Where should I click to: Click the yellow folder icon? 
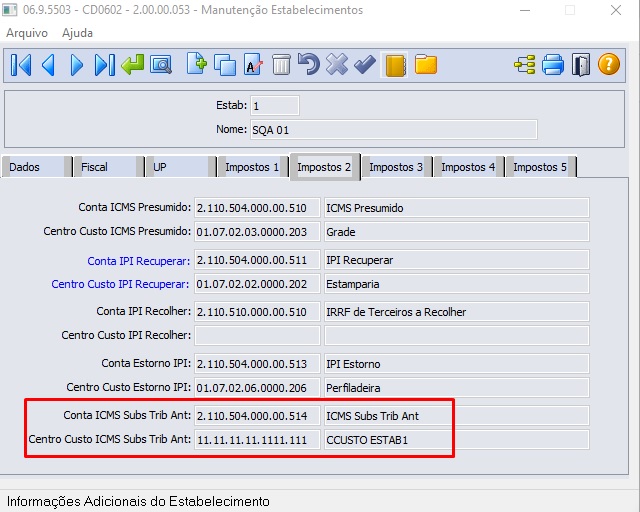point(426,65)
